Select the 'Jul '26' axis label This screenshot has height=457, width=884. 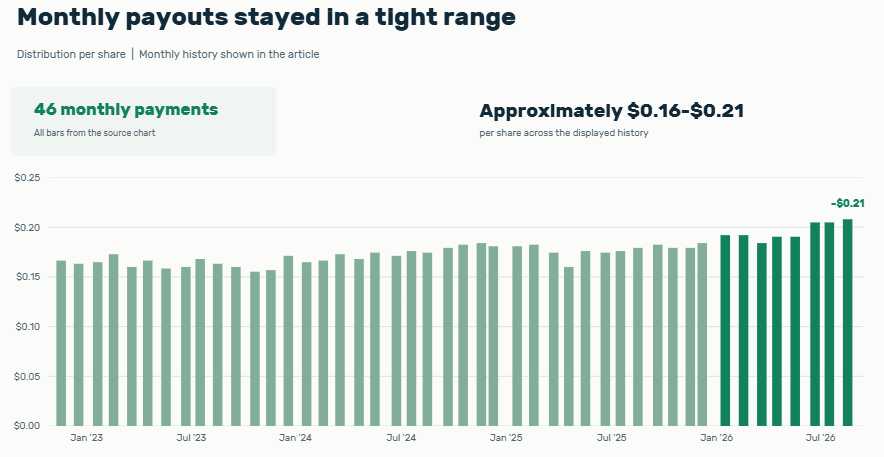pyautogui.click(x=820, y=438)
